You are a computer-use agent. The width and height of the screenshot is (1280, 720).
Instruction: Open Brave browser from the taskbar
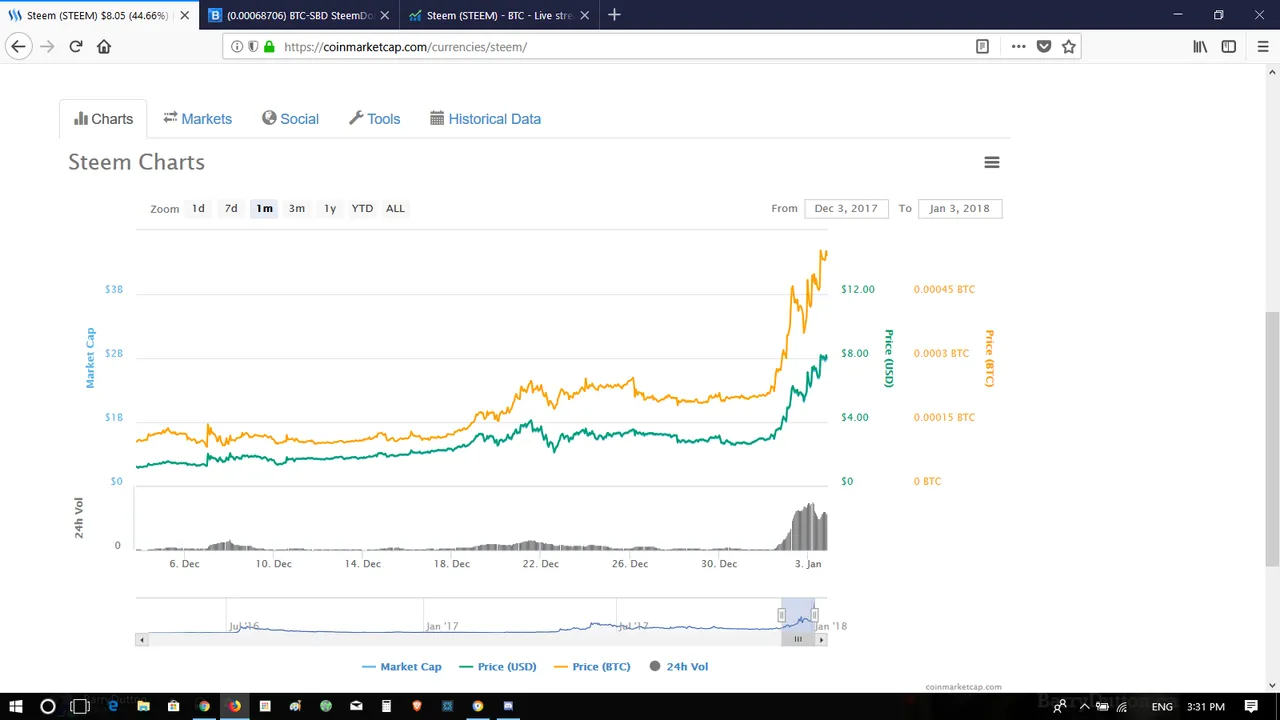click(x=416, y=706)
